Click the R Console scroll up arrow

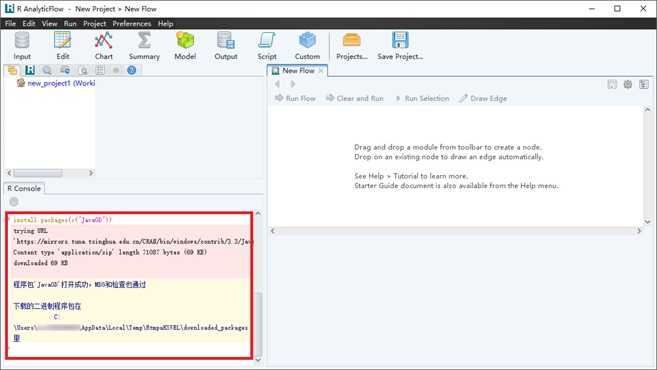point(258,213)
